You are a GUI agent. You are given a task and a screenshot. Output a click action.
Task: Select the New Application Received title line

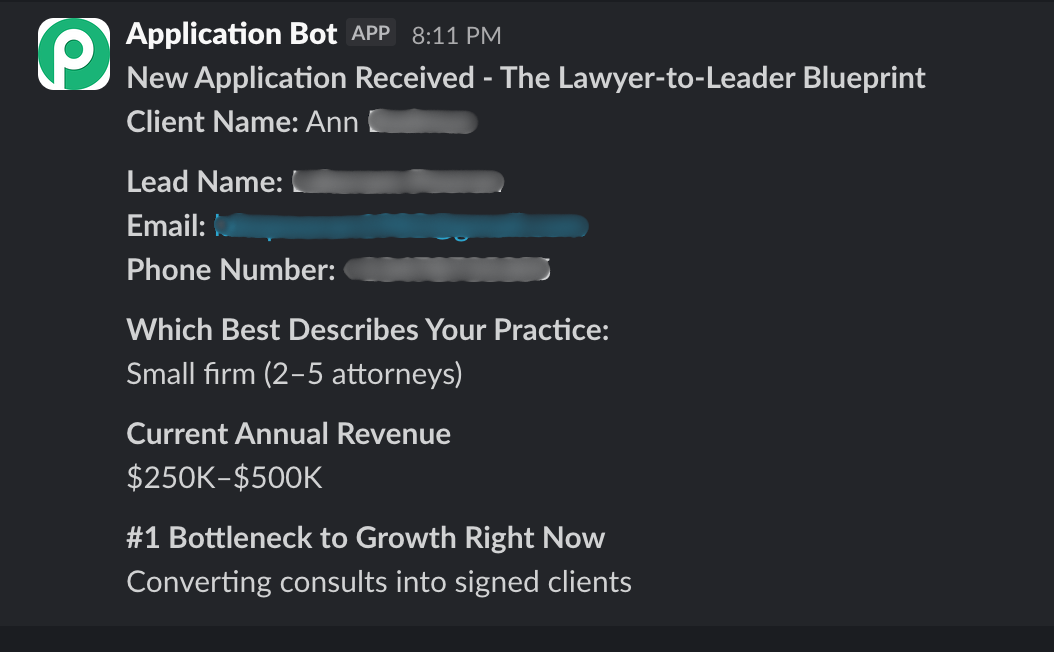tap(526, 78)
